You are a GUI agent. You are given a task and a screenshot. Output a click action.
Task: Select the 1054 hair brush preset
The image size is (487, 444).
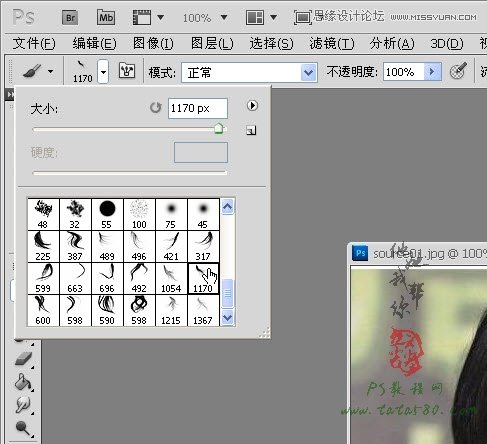coord(171,278)
